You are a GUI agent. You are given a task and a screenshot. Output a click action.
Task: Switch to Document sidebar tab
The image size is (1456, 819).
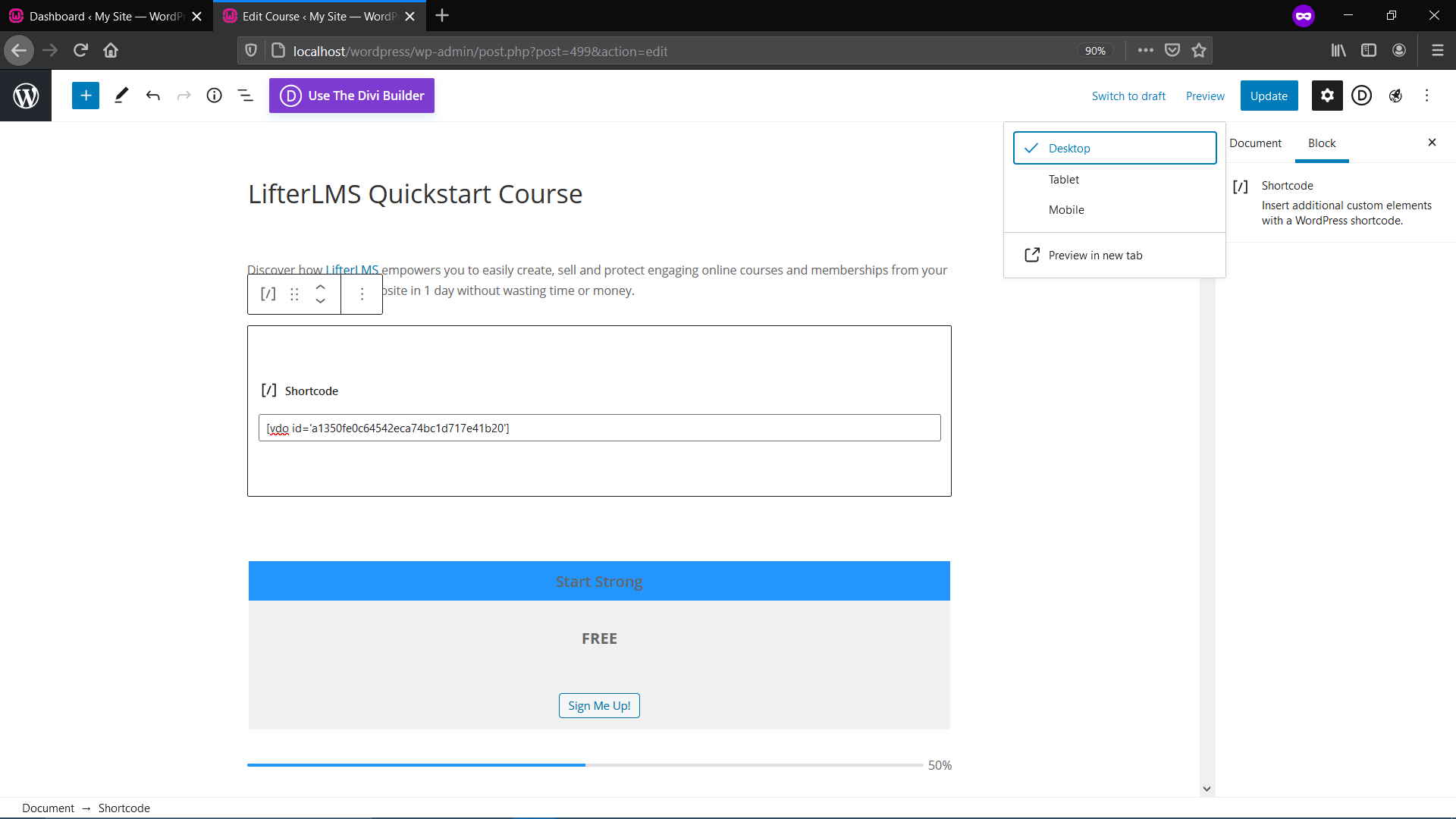pyautogui.click(x=1255, y=143)
